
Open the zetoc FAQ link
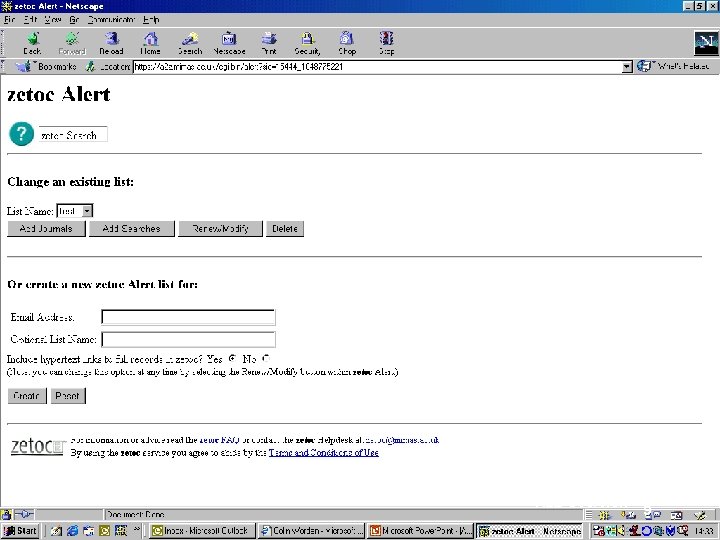point(219,440)
